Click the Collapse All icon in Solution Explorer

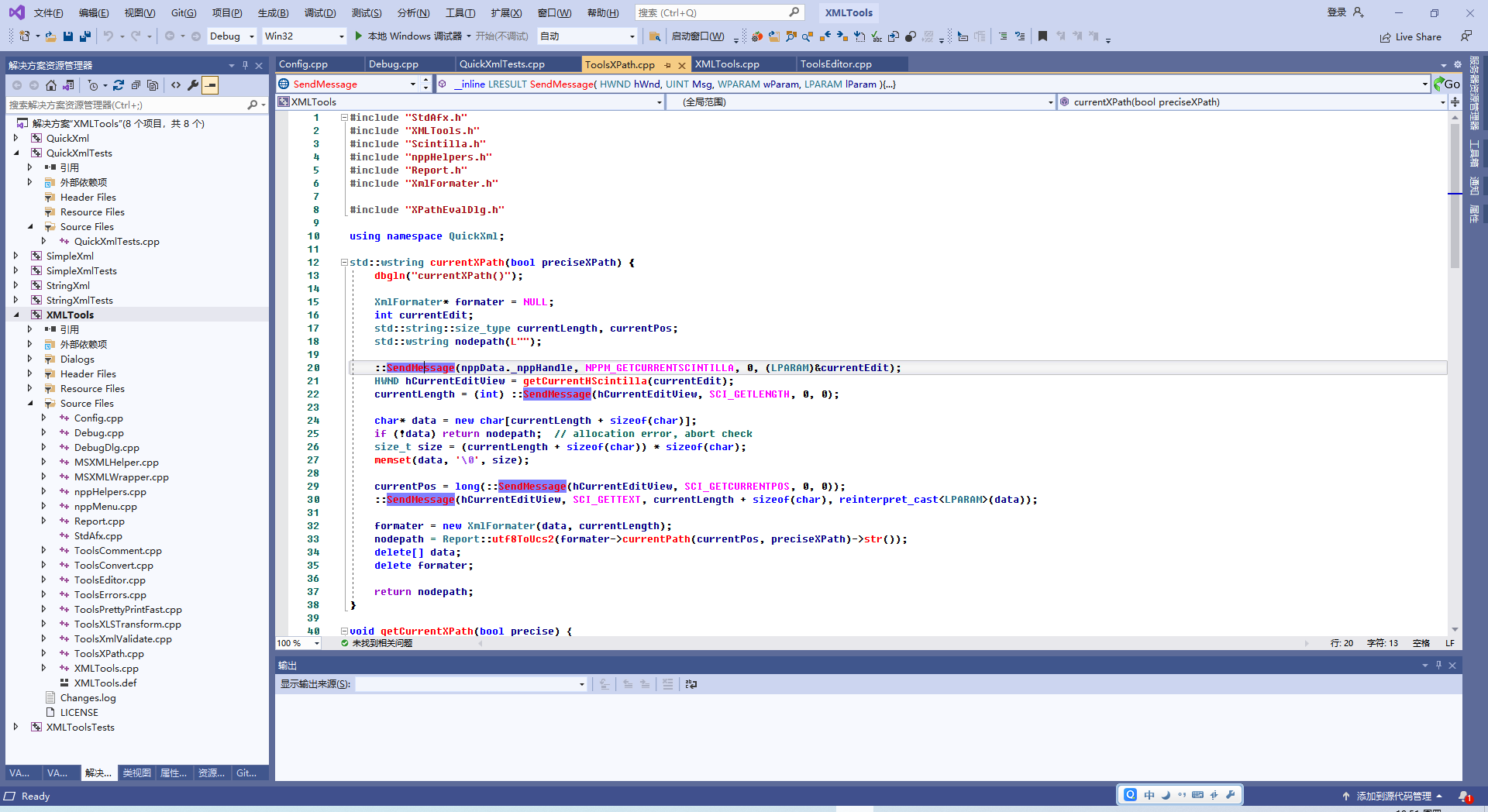pyautogui.click(x=136, y=85)
